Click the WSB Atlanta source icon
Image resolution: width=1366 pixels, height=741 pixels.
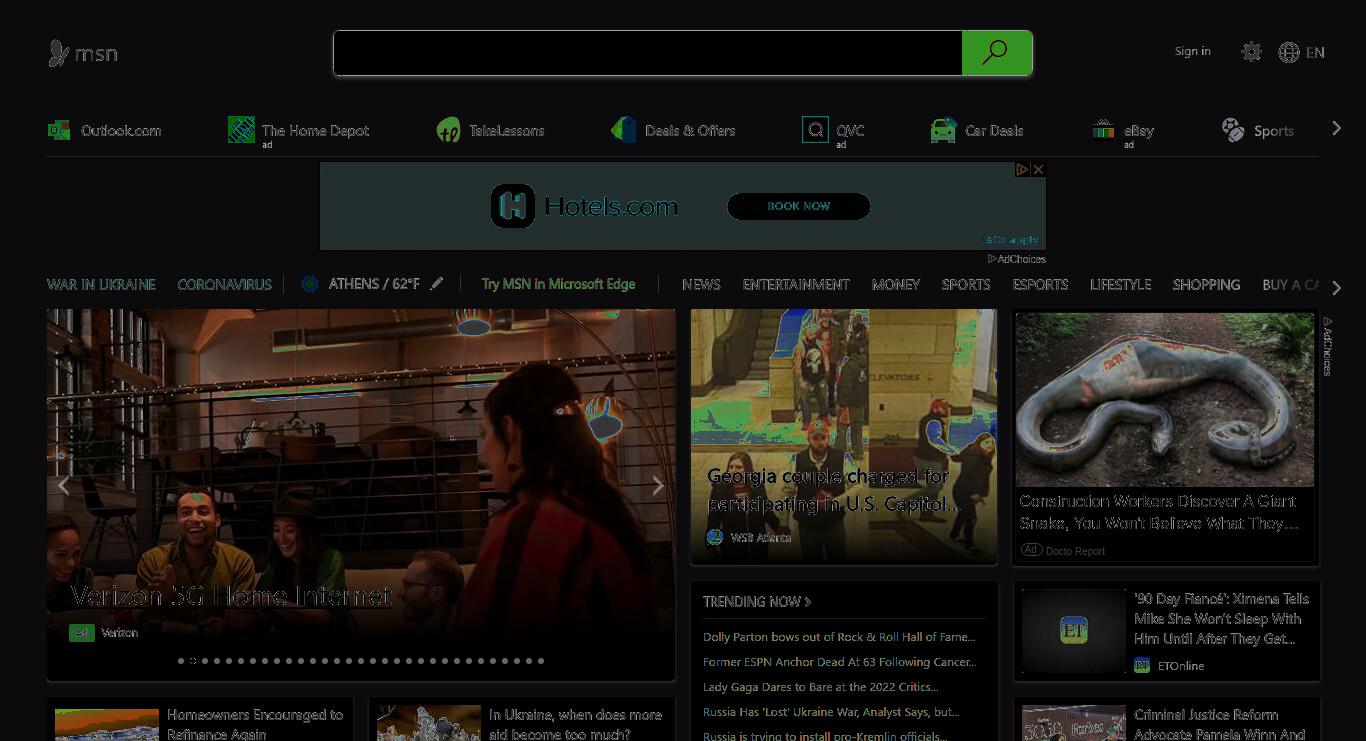point(715,537)
